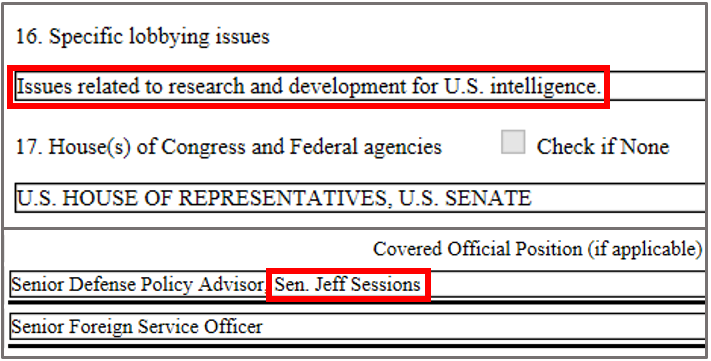The width and height of the screenshot is (711, 361).
Task: Click the '16. Specific lobbying issues' heading
Action: pyautogui.click(x=142, y=36)
